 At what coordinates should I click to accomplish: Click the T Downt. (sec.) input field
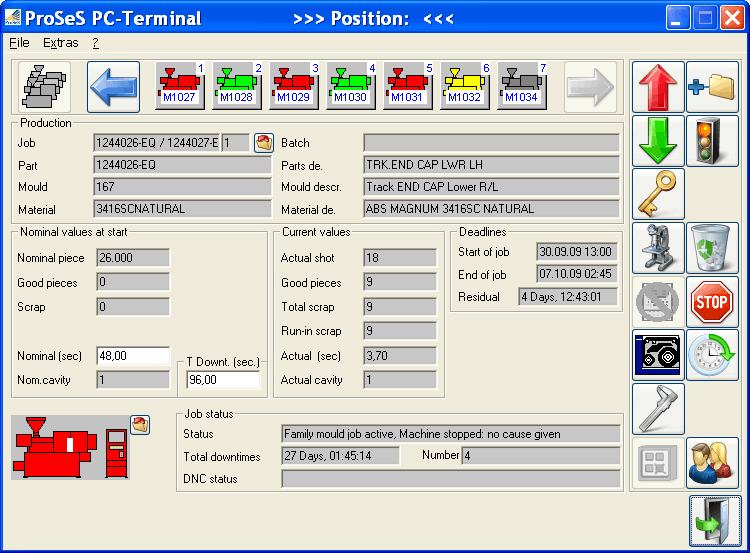223,380
